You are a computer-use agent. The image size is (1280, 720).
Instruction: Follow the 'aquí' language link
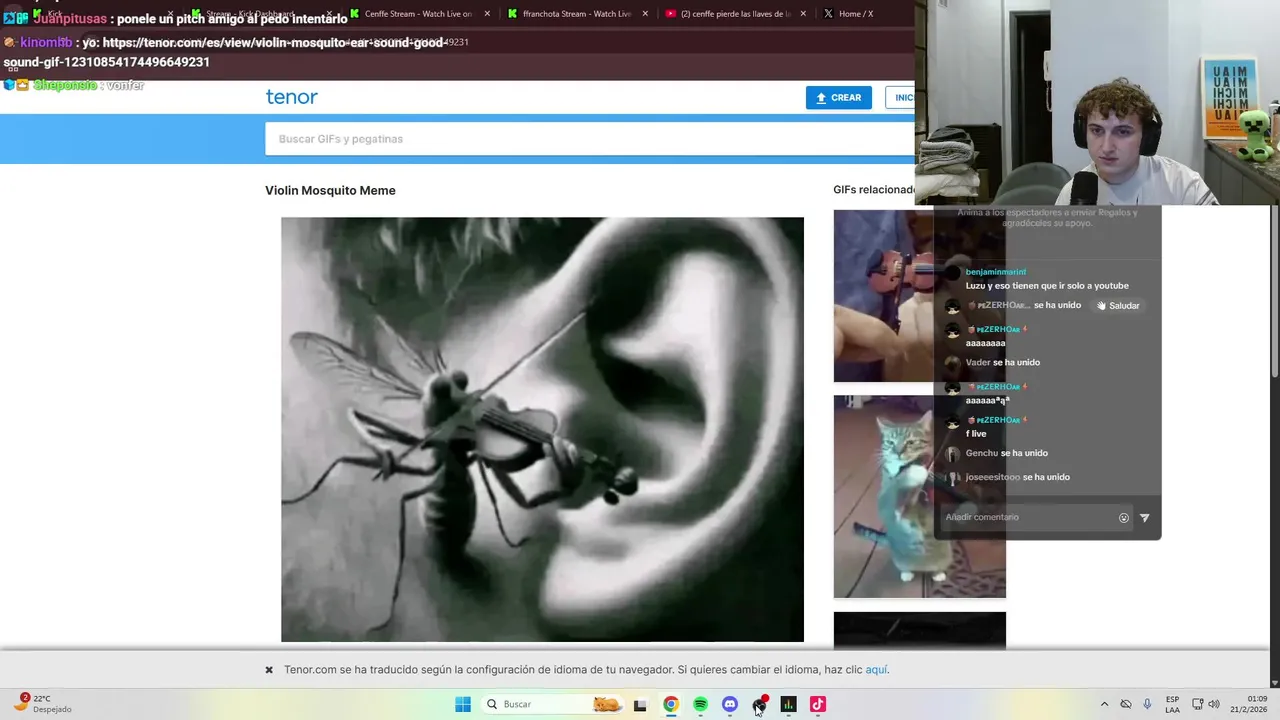[x=876, y=670]
